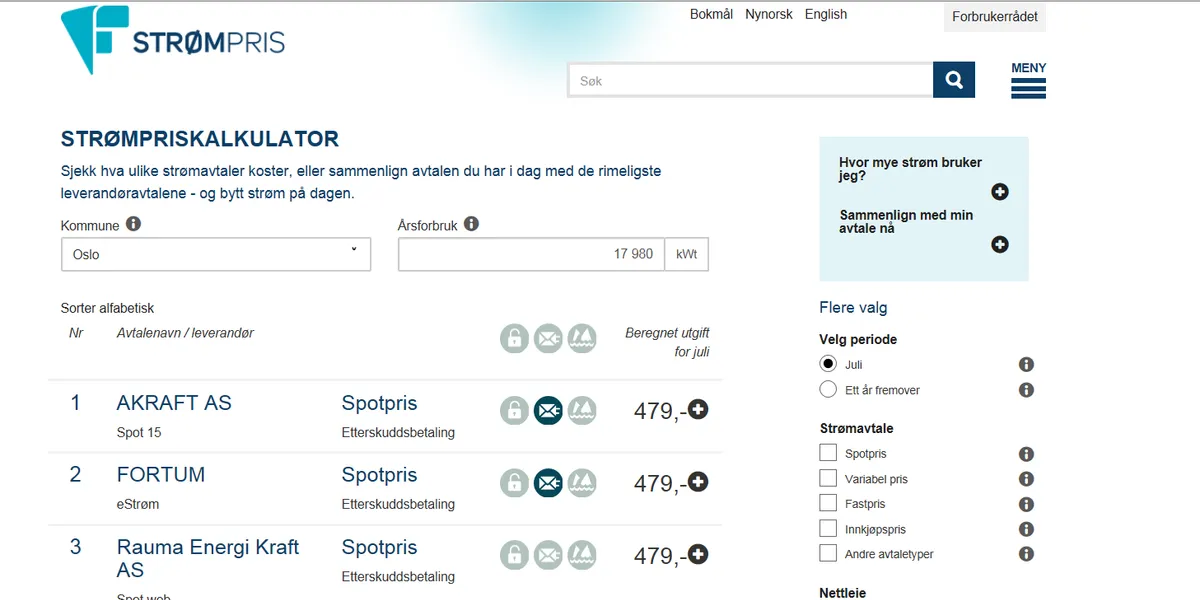The height and width of the screenshot is (600, 1200).
Task: Click padlock icon in Rauma Energi row
Action: click(514, 555)
